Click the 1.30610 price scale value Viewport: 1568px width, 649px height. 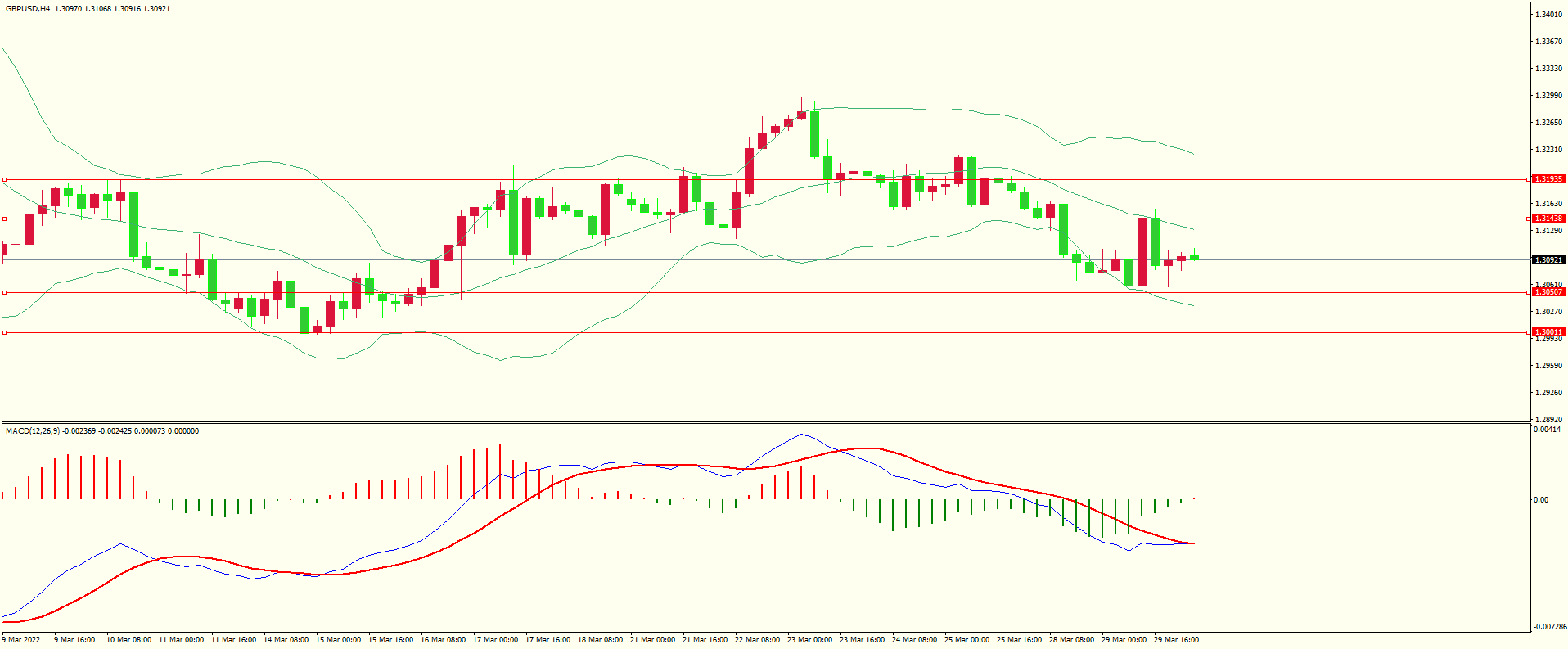[x=1548, y=285]
